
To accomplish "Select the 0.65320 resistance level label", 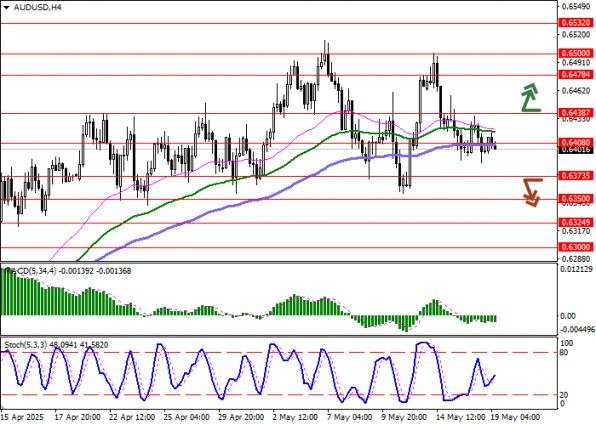I will pos(576,23).
